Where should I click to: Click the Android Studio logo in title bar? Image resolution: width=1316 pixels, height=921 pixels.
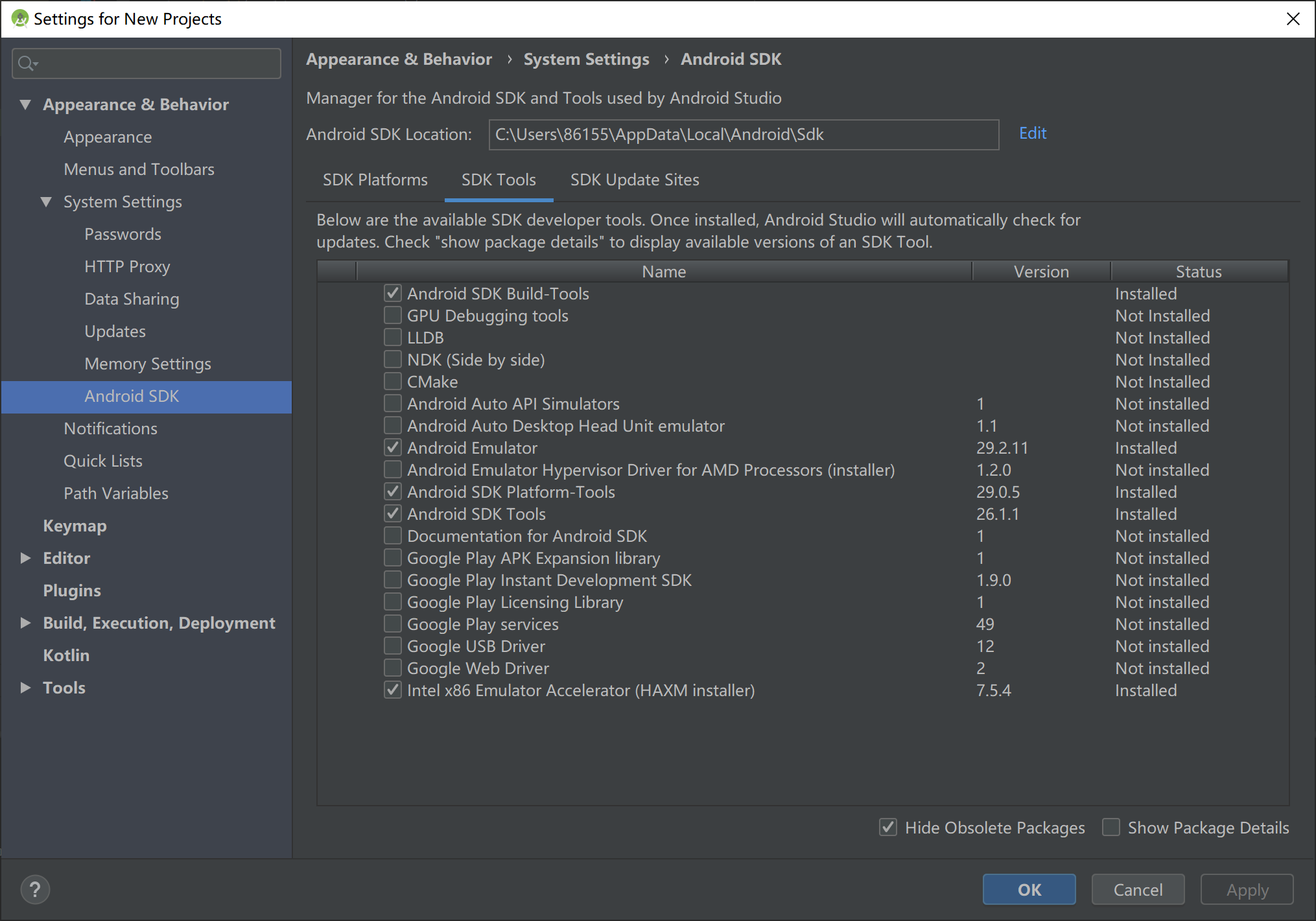point(19,19)
